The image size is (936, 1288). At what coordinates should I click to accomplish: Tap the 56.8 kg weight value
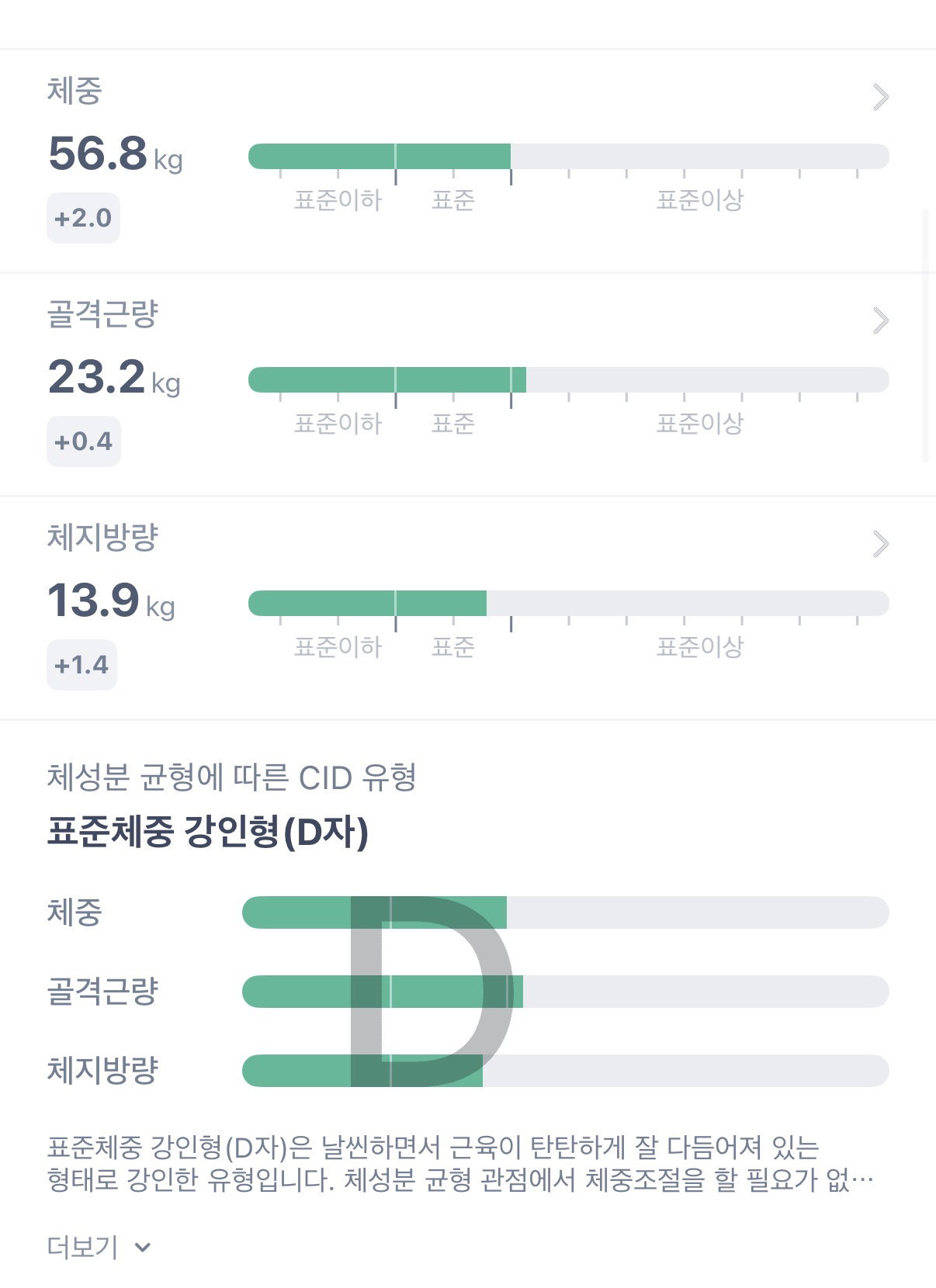[116, 153]
